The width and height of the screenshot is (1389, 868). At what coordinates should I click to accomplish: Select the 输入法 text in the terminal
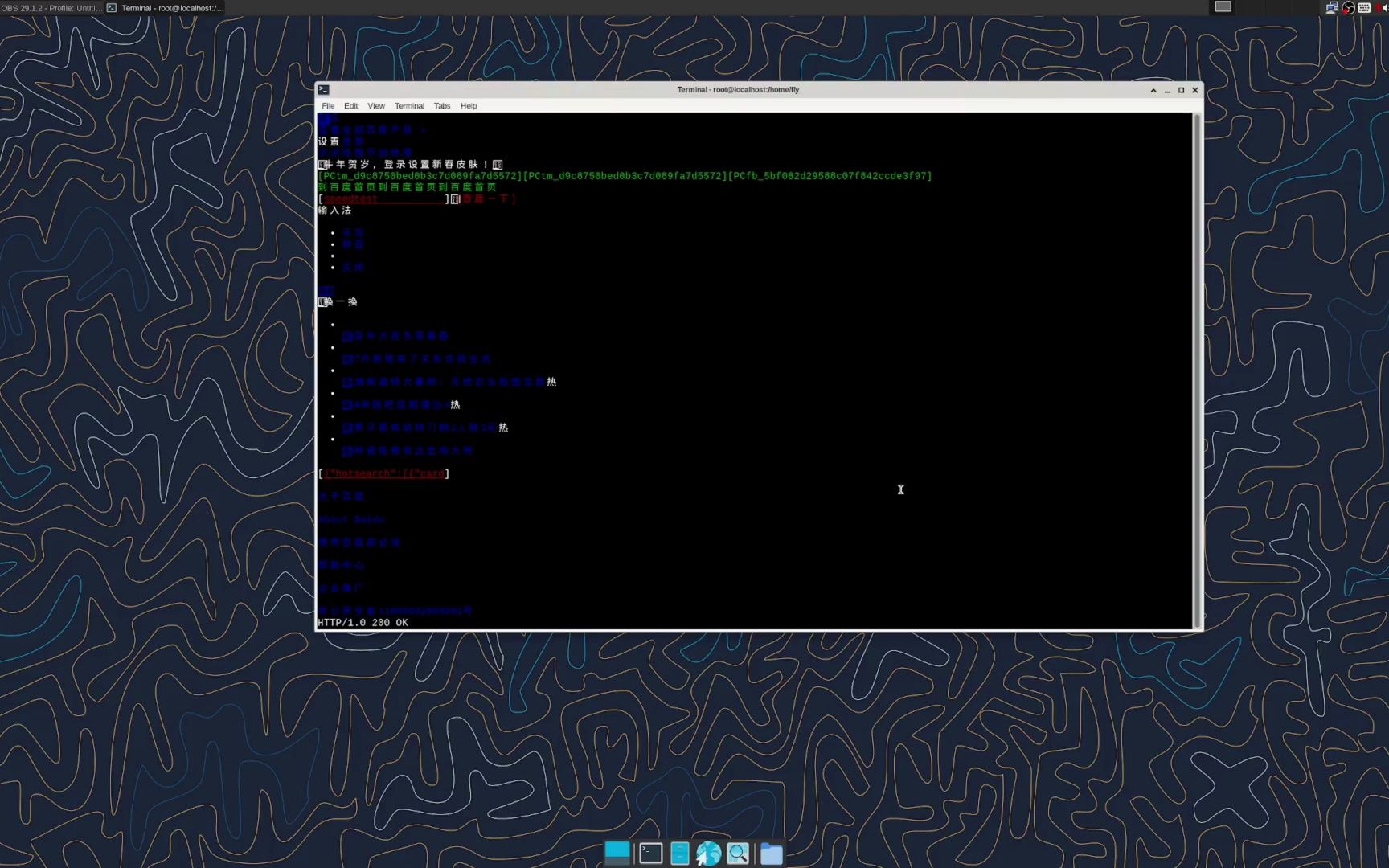coord(334,210)
